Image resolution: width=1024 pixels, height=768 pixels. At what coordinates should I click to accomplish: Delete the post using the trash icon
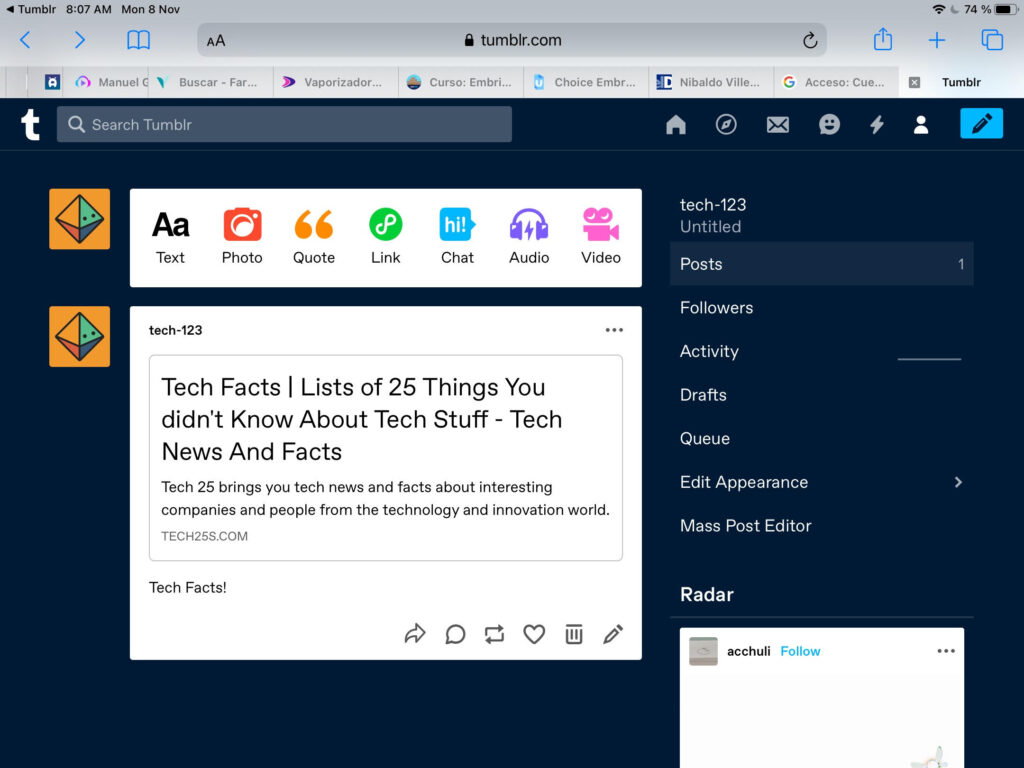click(x=573, y=634)
